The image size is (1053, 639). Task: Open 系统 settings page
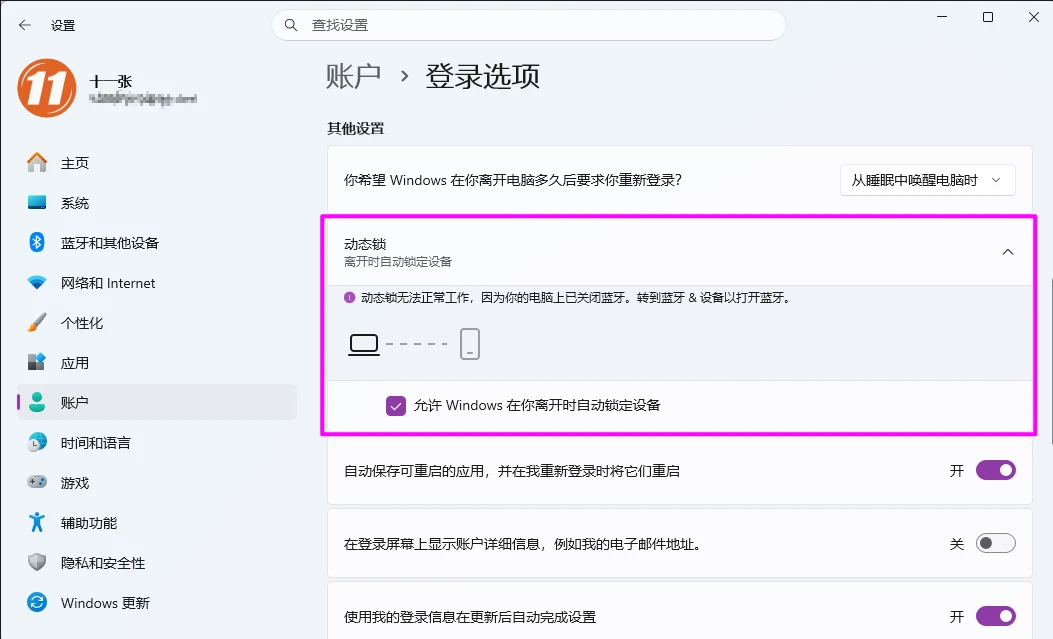pos(157,203)
